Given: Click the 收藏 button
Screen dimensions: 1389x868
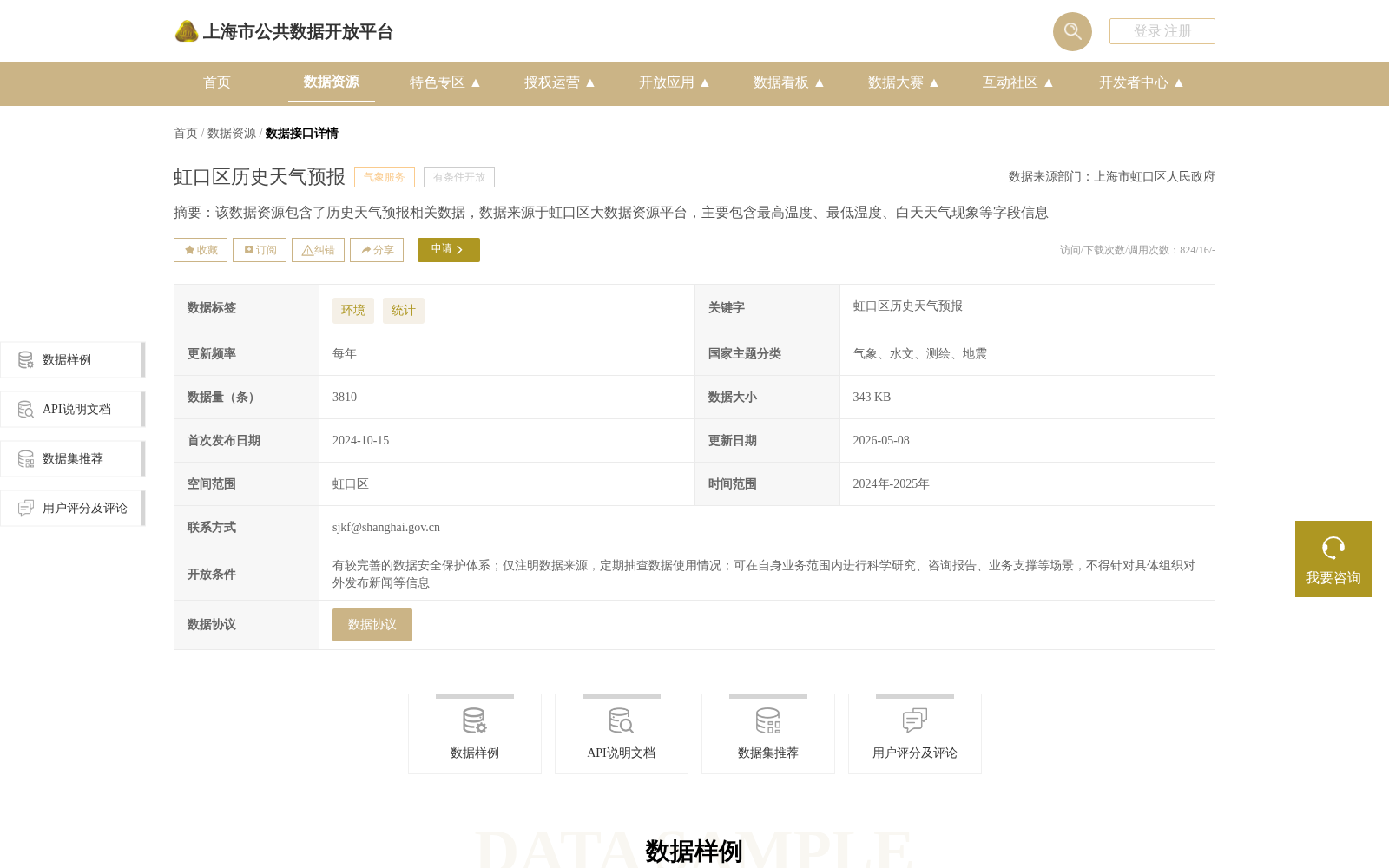Looking at the screenshot, I should [x=201, y=250].
